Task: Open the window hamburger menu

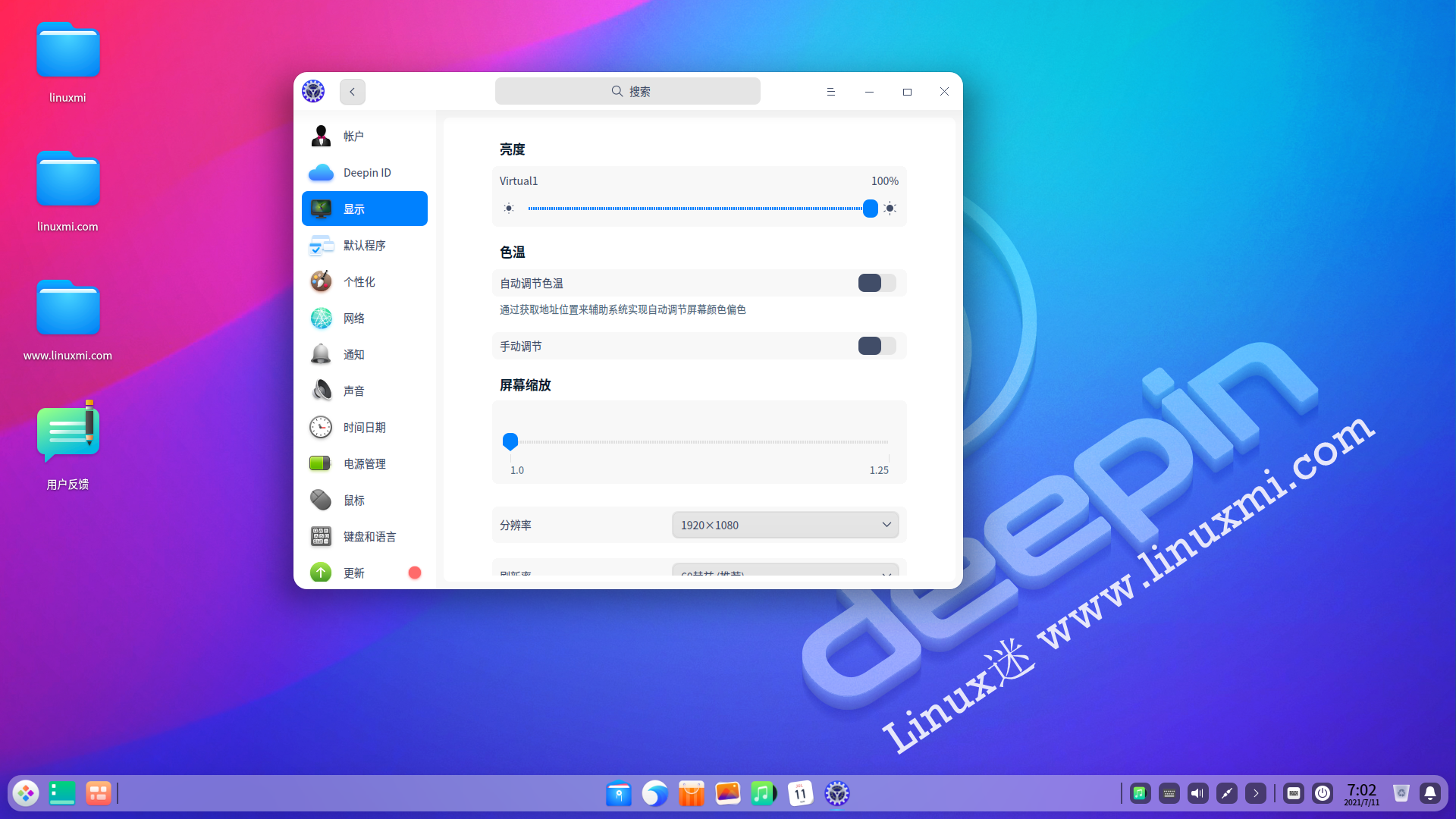Action: pyautogui.click(x=831, y=92)
